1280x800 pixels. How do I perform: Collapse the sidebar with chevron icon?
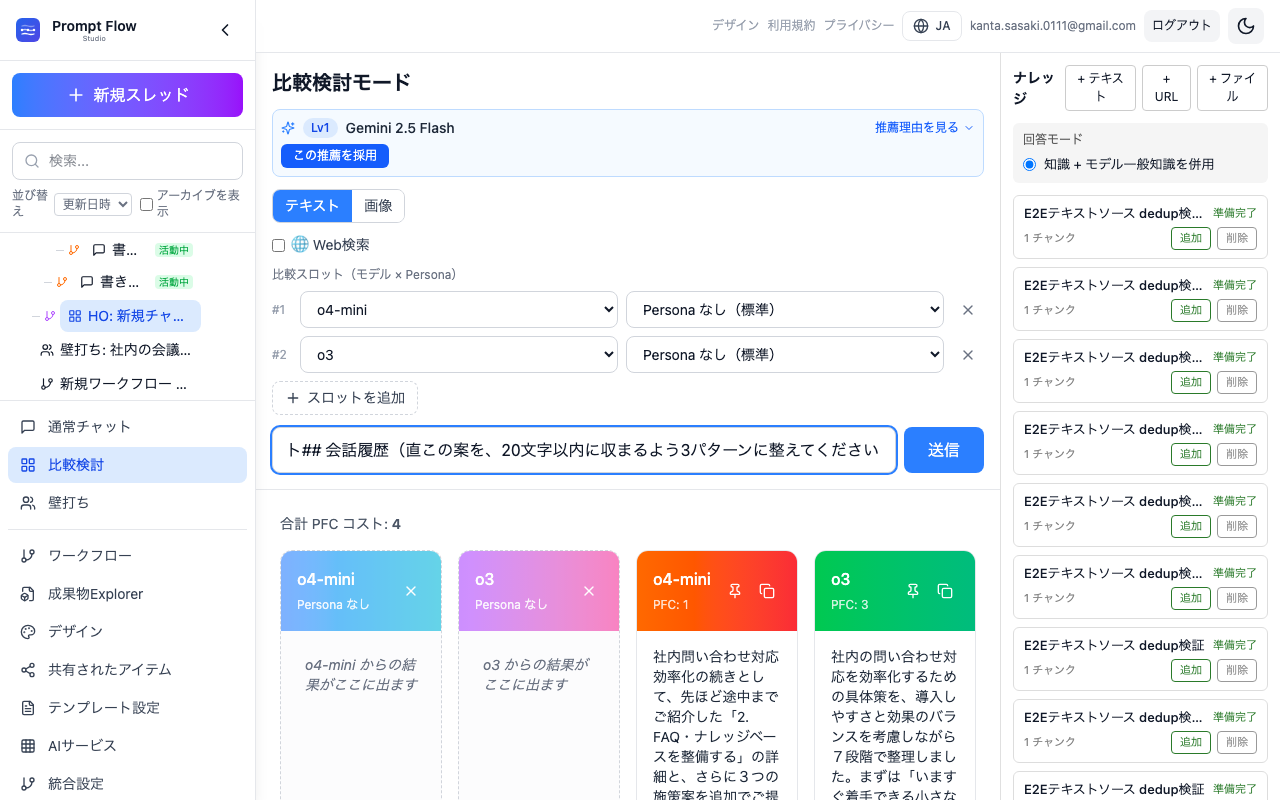tap(225, 30)
